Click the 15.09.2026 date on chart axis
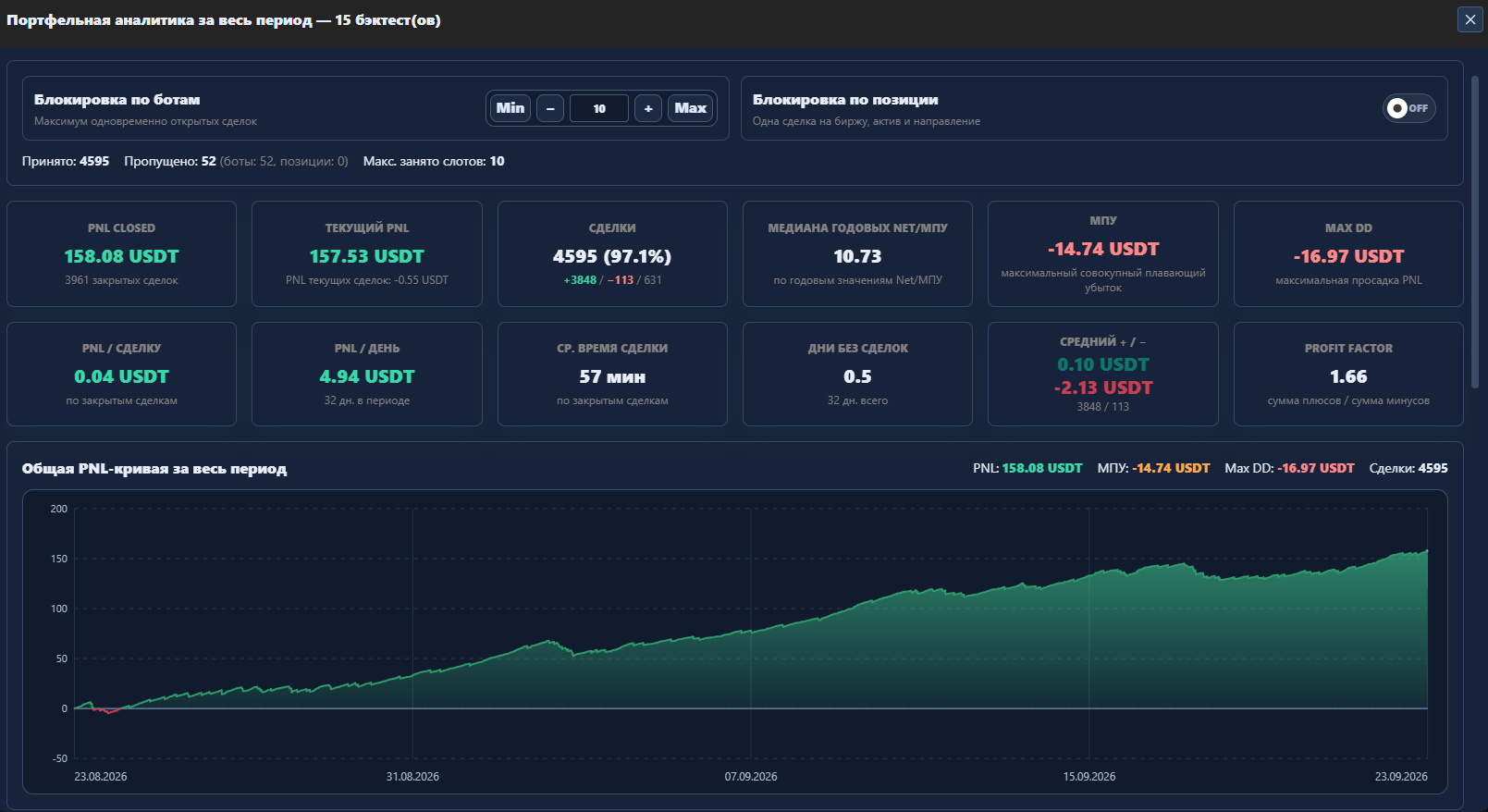This screenshot has height=812, width=1488. point(1089,777)
